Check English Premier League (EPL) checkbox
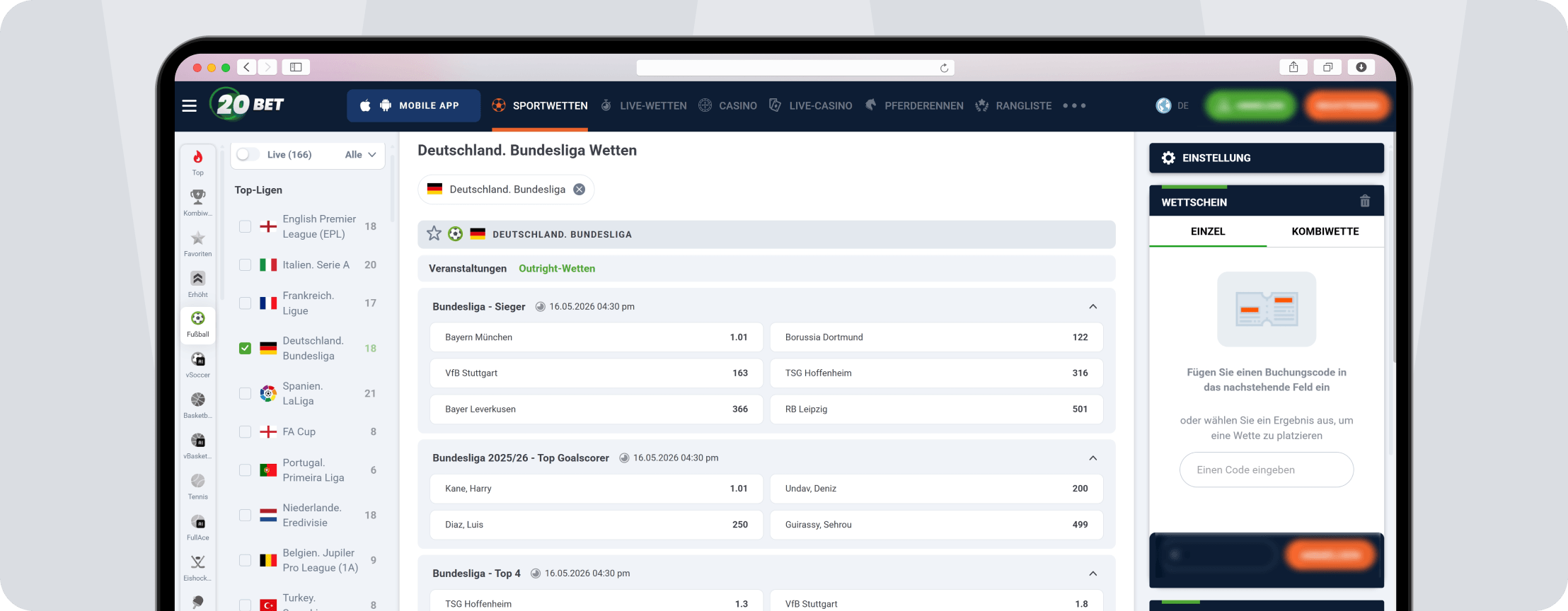1568x611 pixels. coord(245,226)
